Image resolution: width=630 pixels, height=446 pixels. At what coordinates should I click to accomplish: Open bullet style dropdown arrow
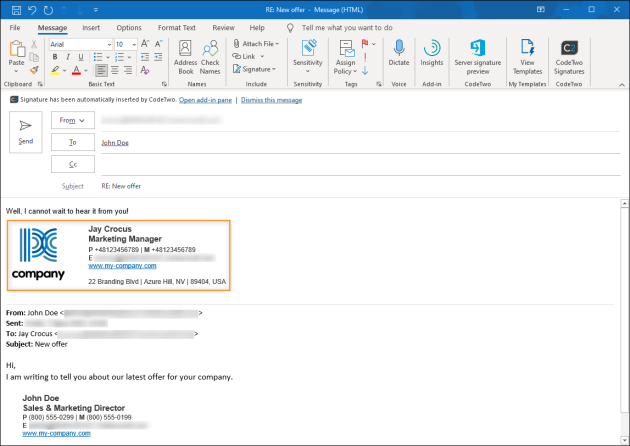pyautogui.click(x=108, y=57)
